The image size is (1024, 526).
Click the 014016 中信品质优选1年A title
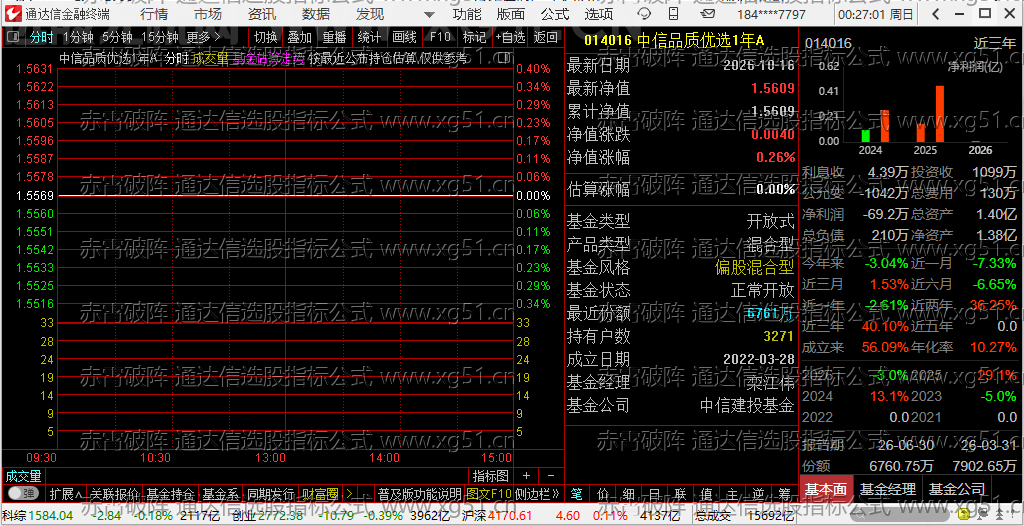(x=674, y=39)
